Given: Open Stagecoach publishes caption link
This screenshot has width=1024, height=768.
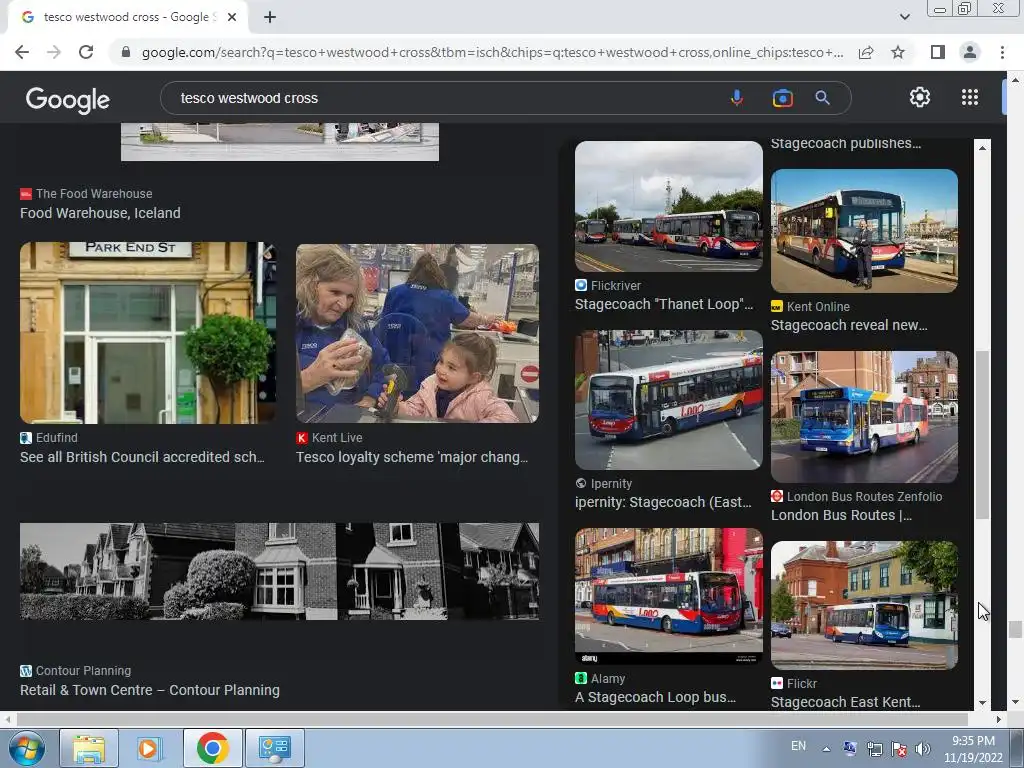Looking at the screenshot, I should [846, 144].
